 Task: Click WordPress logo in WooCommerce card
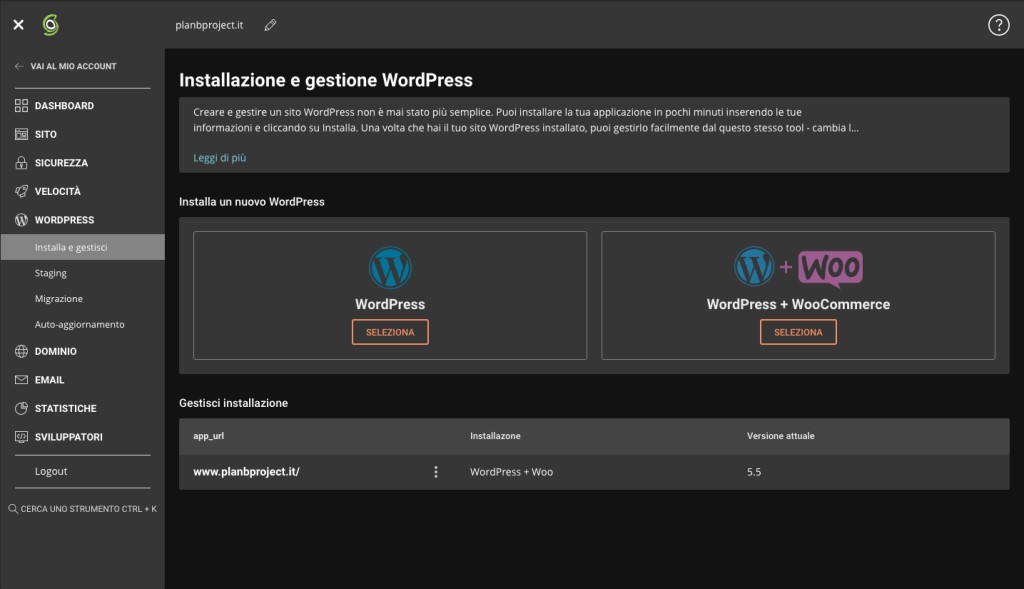tap(754, 266)
